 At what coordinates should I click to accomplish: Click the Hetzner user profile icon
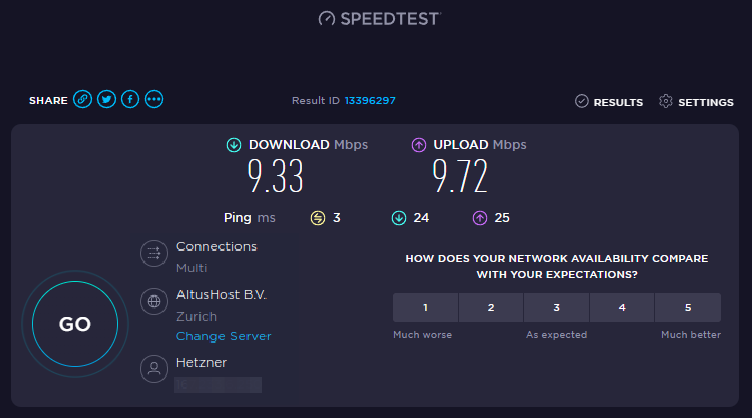point(154,369)
